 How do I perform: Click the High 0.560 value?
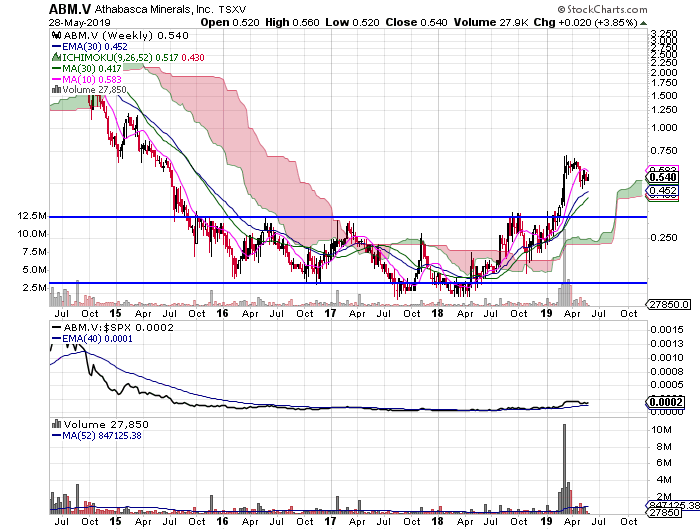(292, 22)
